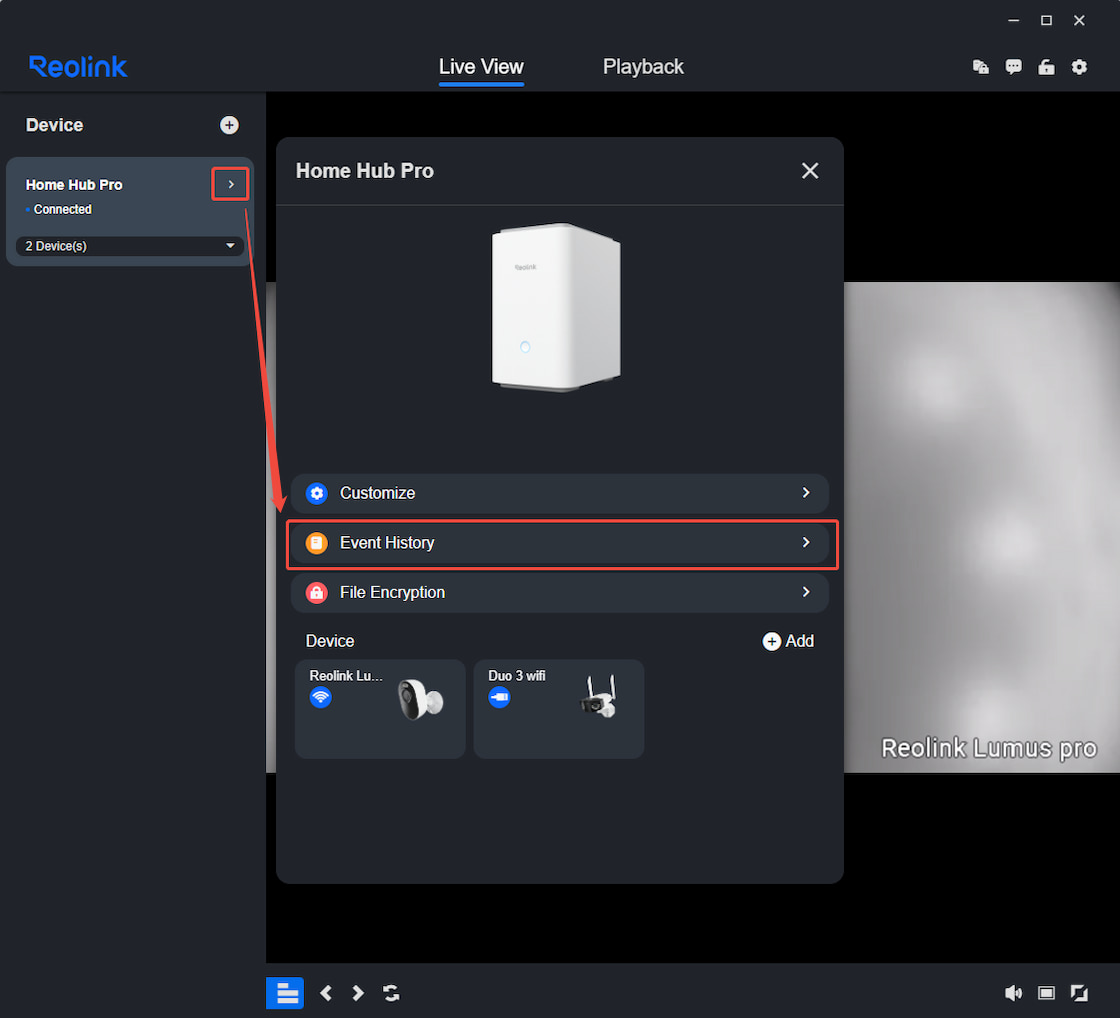Viewport: 1120px width, 1018px height.
Task: Click the File Encryption row chevron
Action: click(806, 592)
